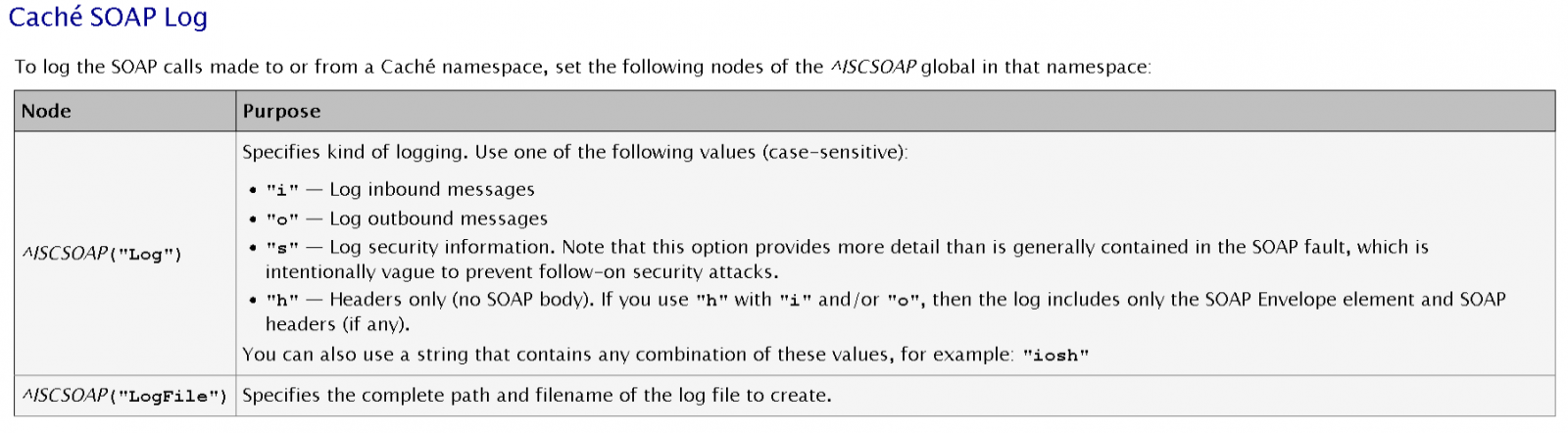Click the "o" code value bullet

pos(282,219)
